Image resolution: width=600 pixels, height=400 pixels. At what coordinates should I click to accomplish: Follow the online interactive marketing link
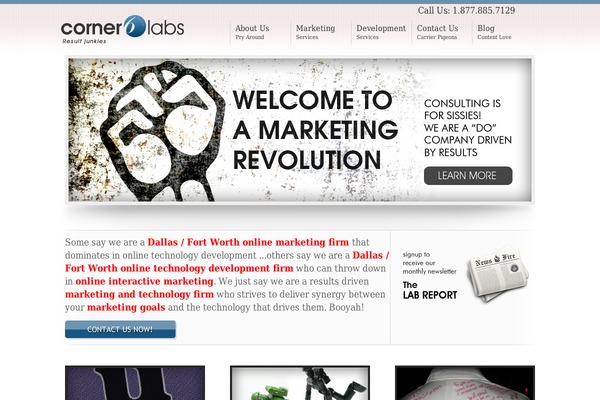[144, 281]
